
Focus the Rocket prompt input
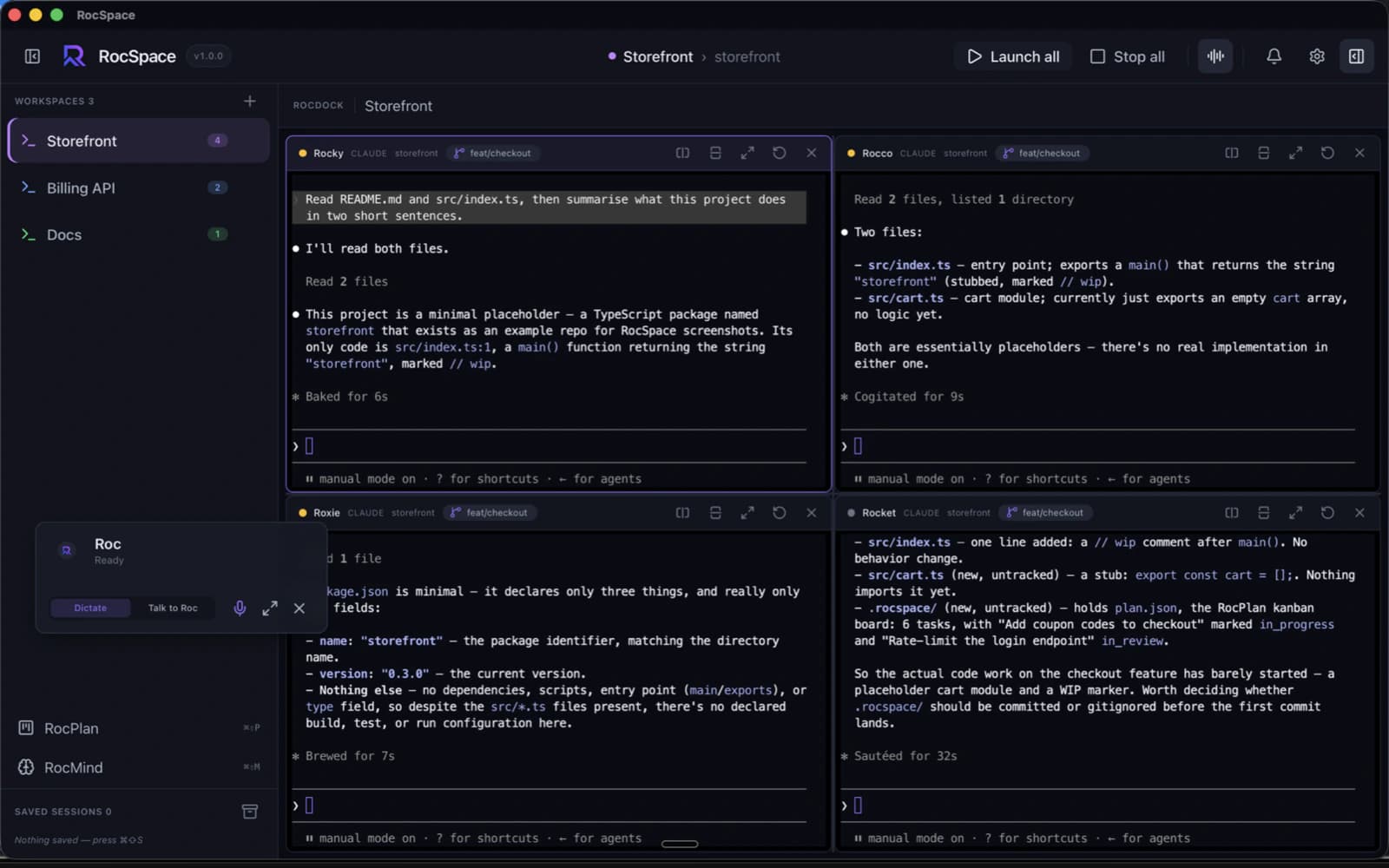click(x=1098, y=806)
